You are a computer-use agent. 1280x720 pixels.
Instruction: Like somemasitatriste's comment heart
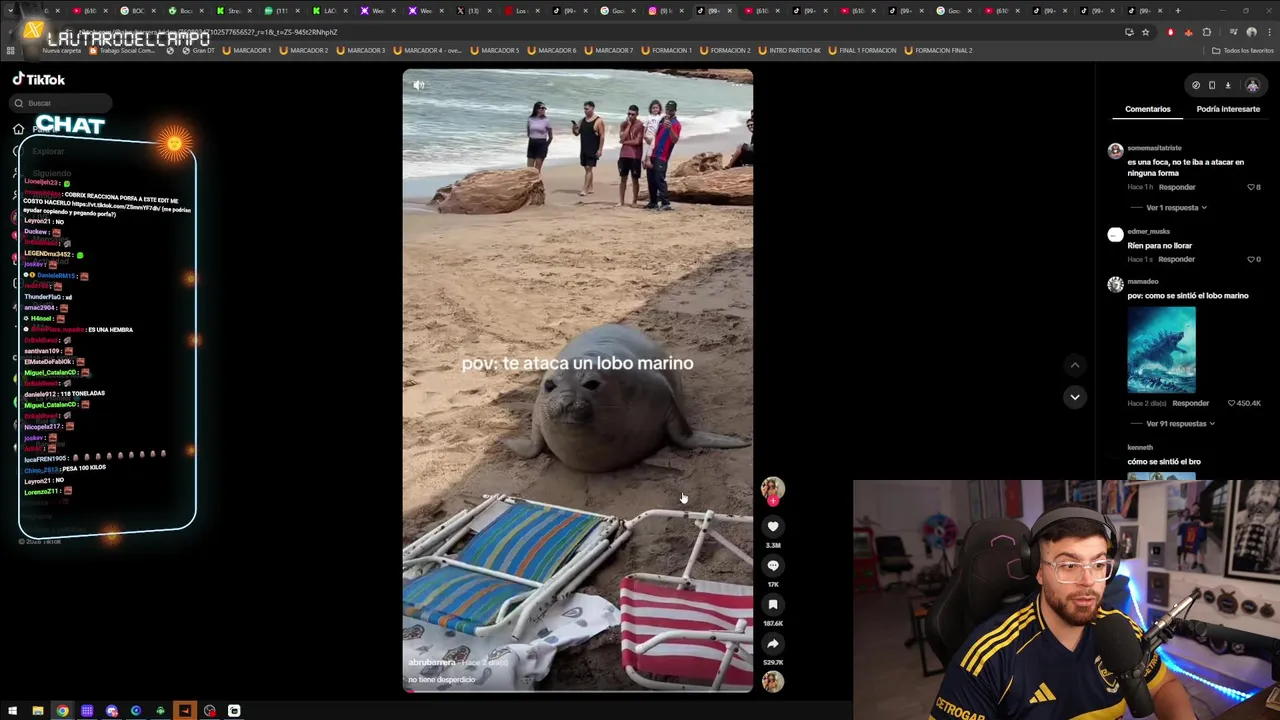[x=1252, y=187]
